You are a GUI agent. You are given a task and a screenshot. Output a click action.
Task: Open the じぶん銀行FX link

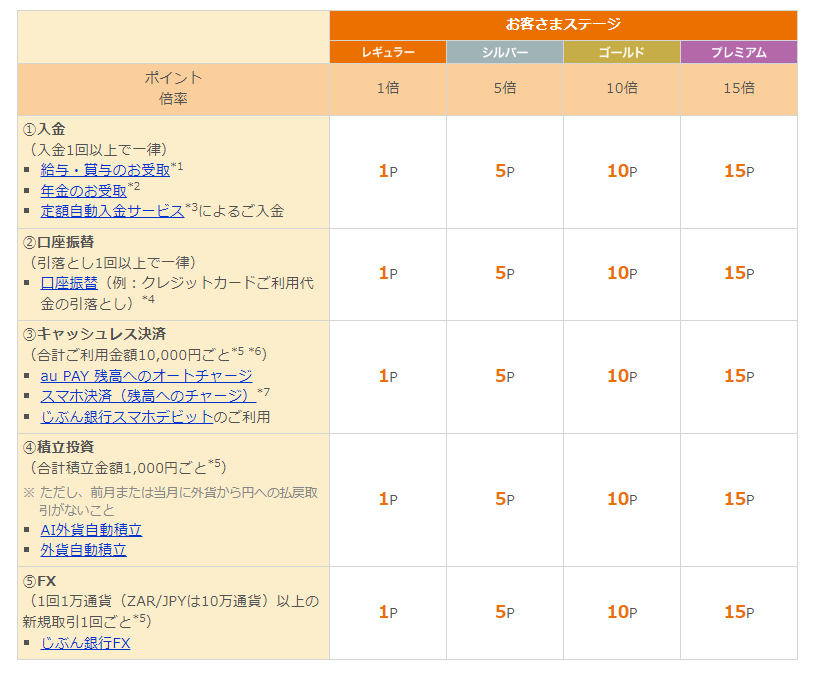(x=85, y=643)
